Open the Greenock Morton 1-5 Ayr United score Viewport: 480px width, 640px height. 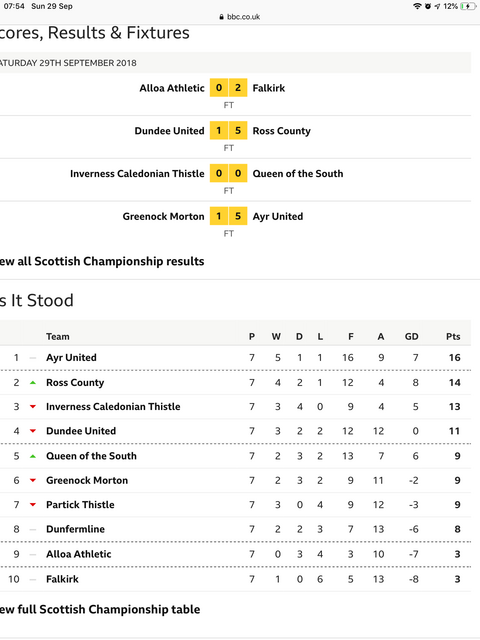[x=229, y=216]
